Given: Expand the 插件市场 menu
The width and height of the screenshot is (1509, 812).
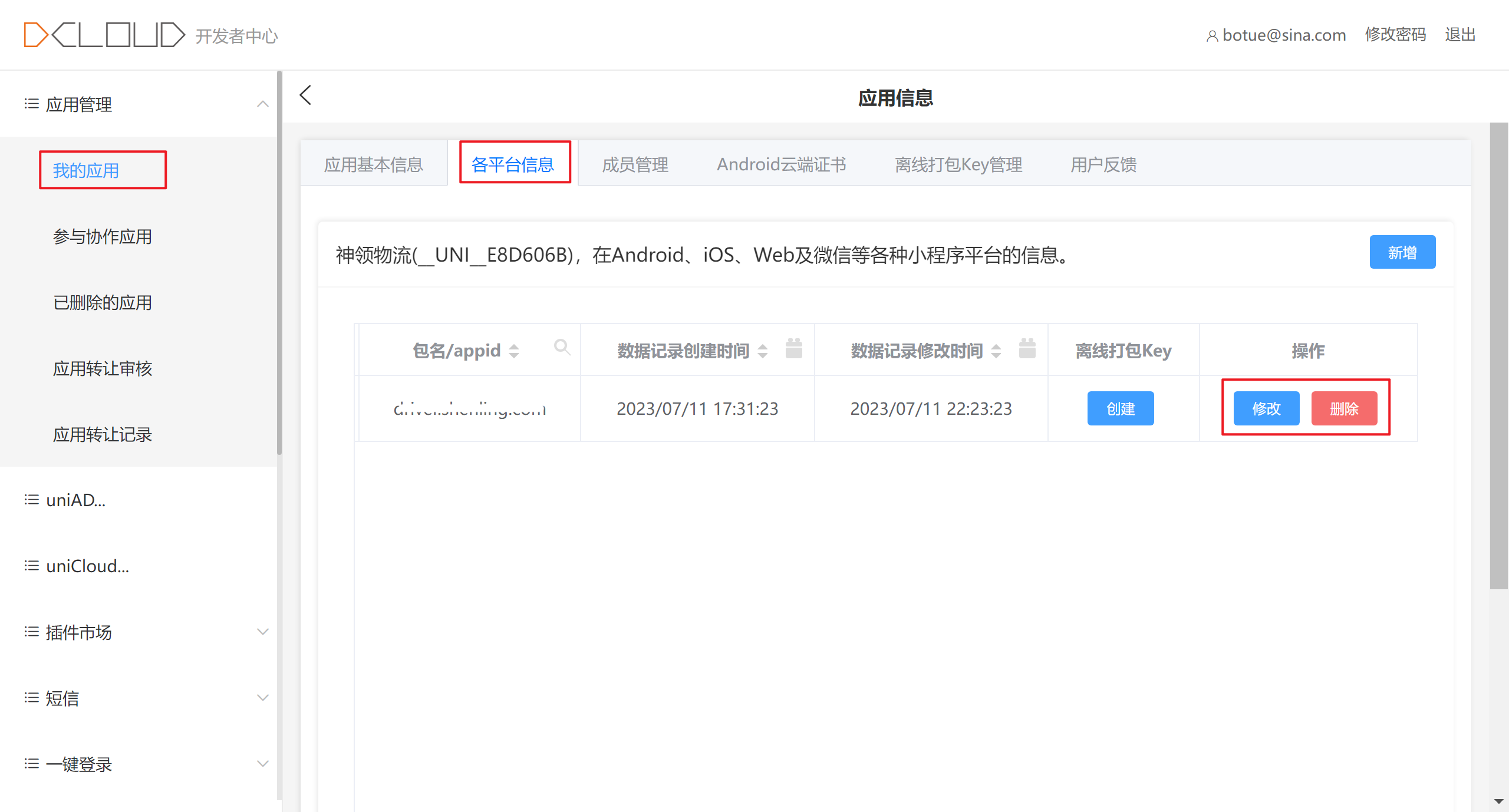Looking at the screenshot, I should pos(263,632).
